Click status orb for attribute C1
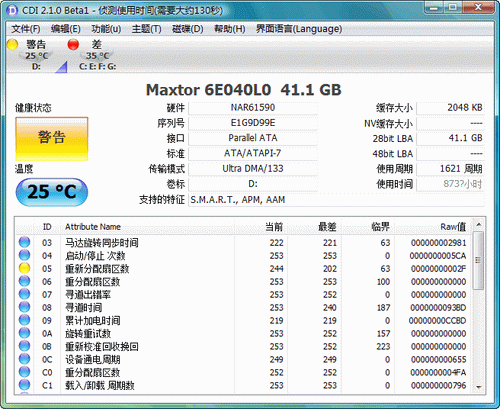 (24, 385)
